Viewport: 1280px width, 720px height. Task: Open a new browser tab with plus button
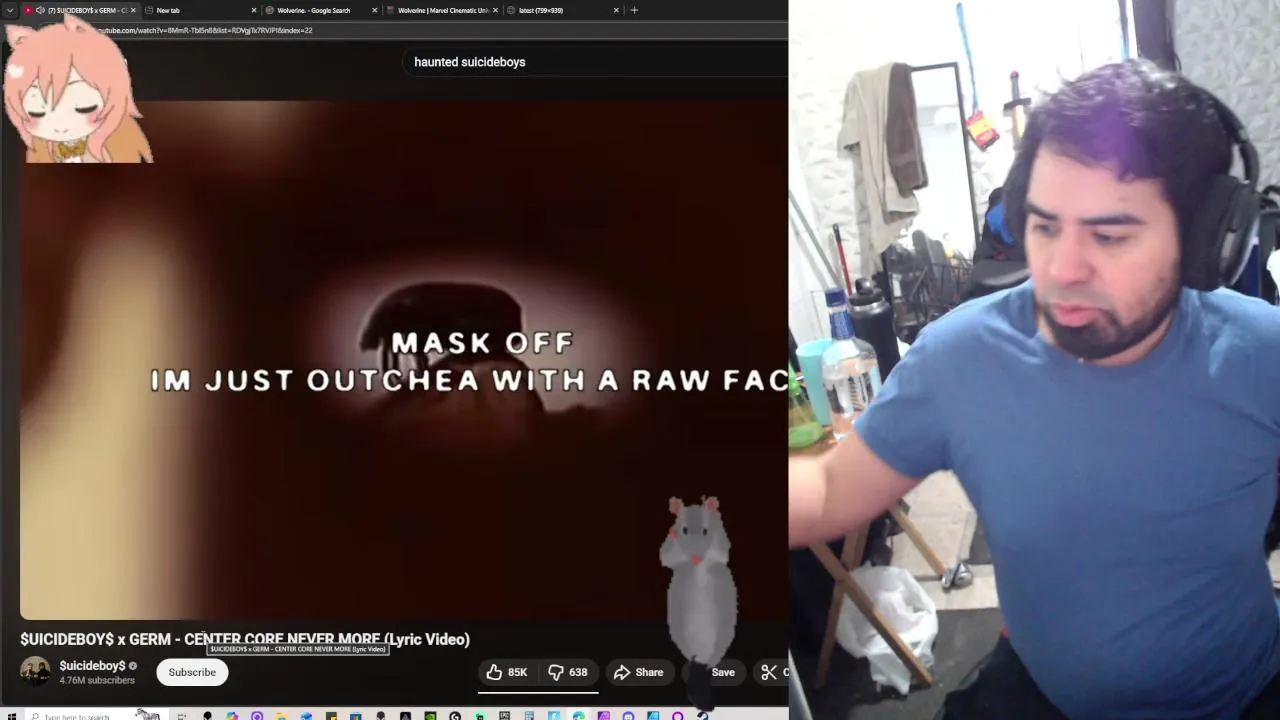(x=634, y=10)
